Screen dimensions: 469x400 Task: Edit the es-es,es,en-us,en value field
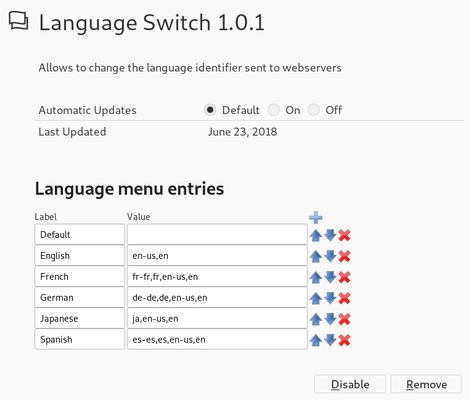[x=217, y=339]
